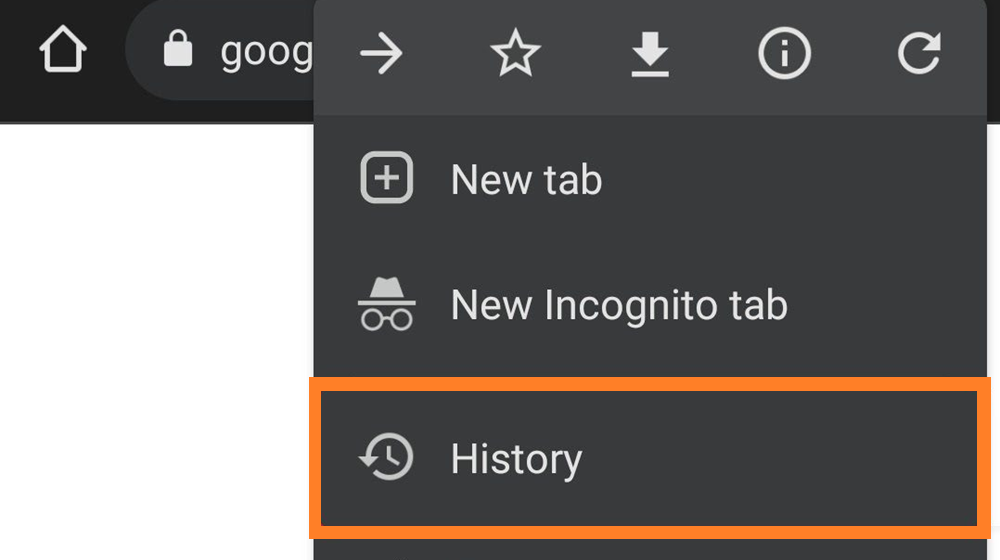
Task: Click empty space right of New tab label
Action: point(800,180)
